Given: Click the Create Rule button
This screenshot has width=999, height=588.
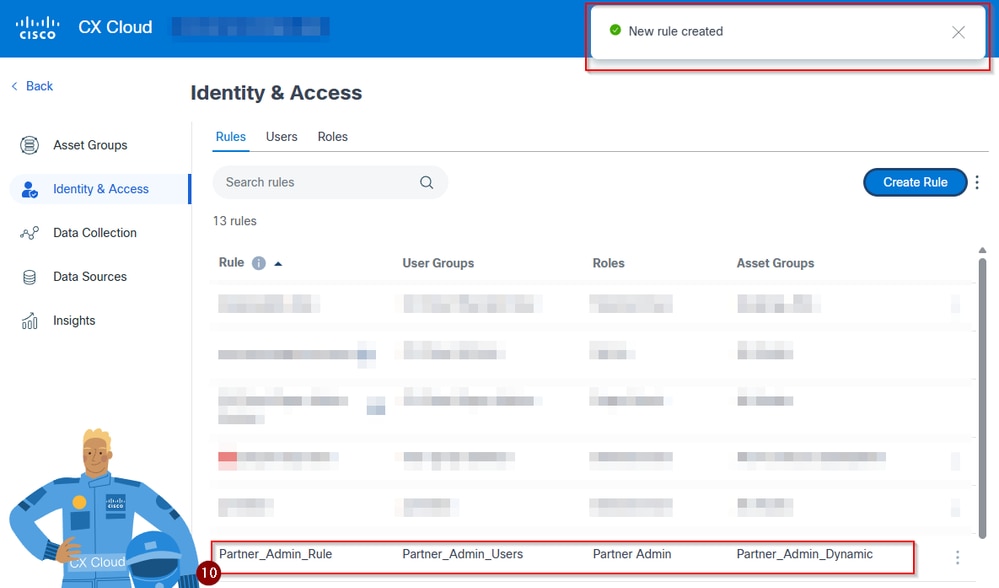Looking at the screenshot, I should tap(915, 182).
